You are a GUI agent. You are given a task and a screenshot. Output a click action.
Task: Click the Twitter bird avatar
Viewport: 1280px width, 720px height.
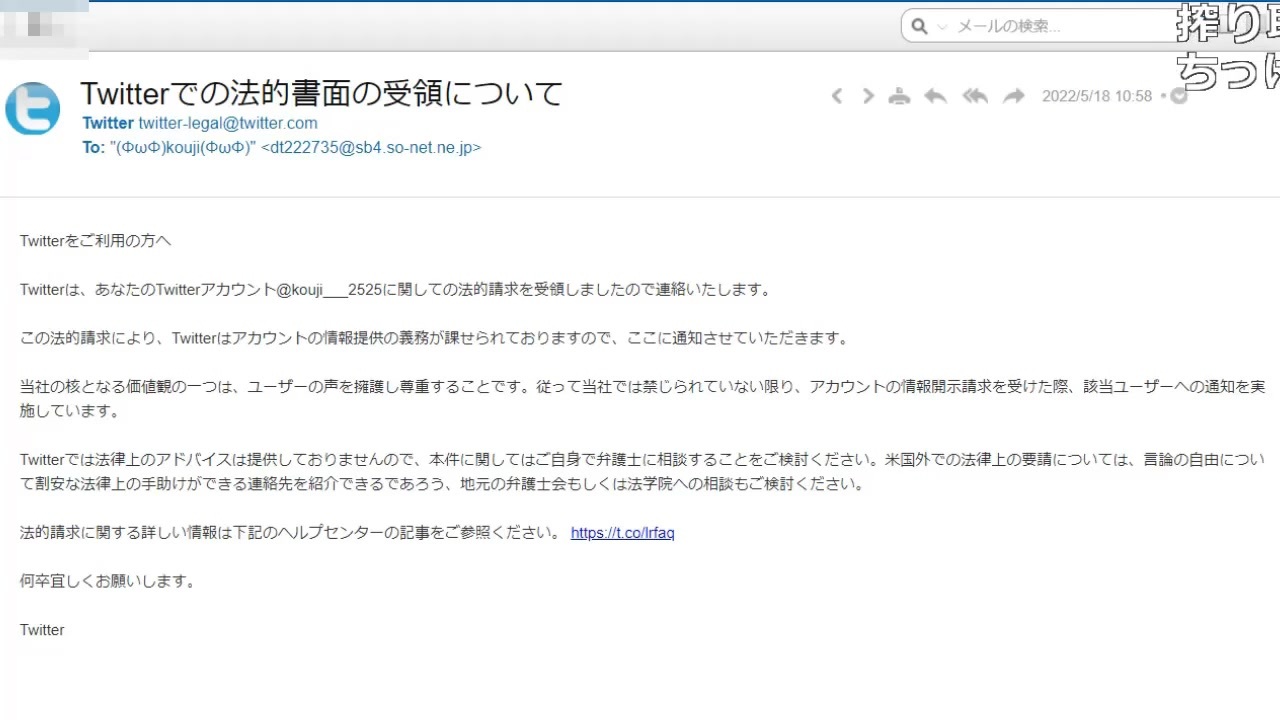click(32, 109)
